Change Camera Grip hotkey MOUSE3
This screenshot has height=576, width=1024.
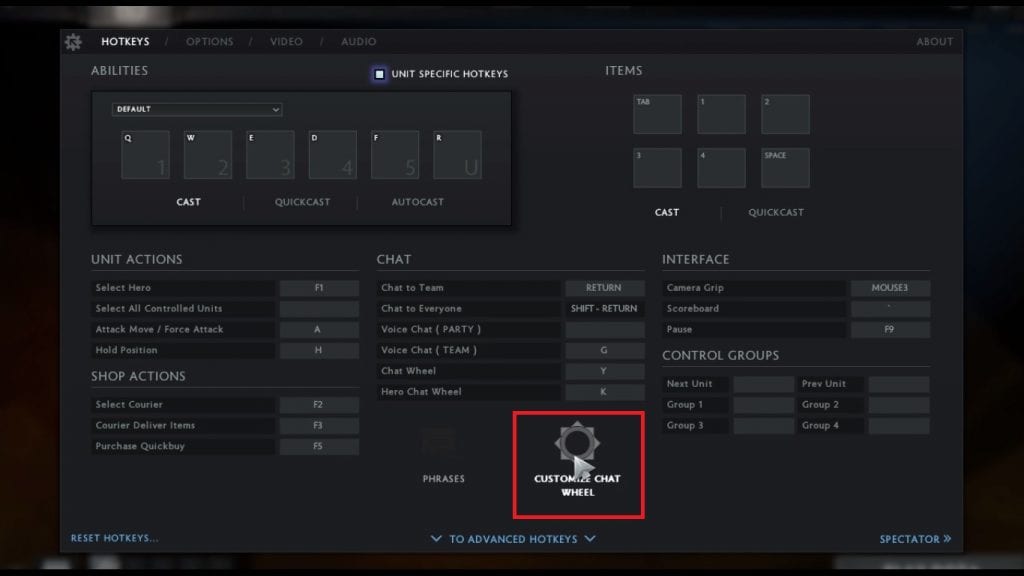point(890,288)
